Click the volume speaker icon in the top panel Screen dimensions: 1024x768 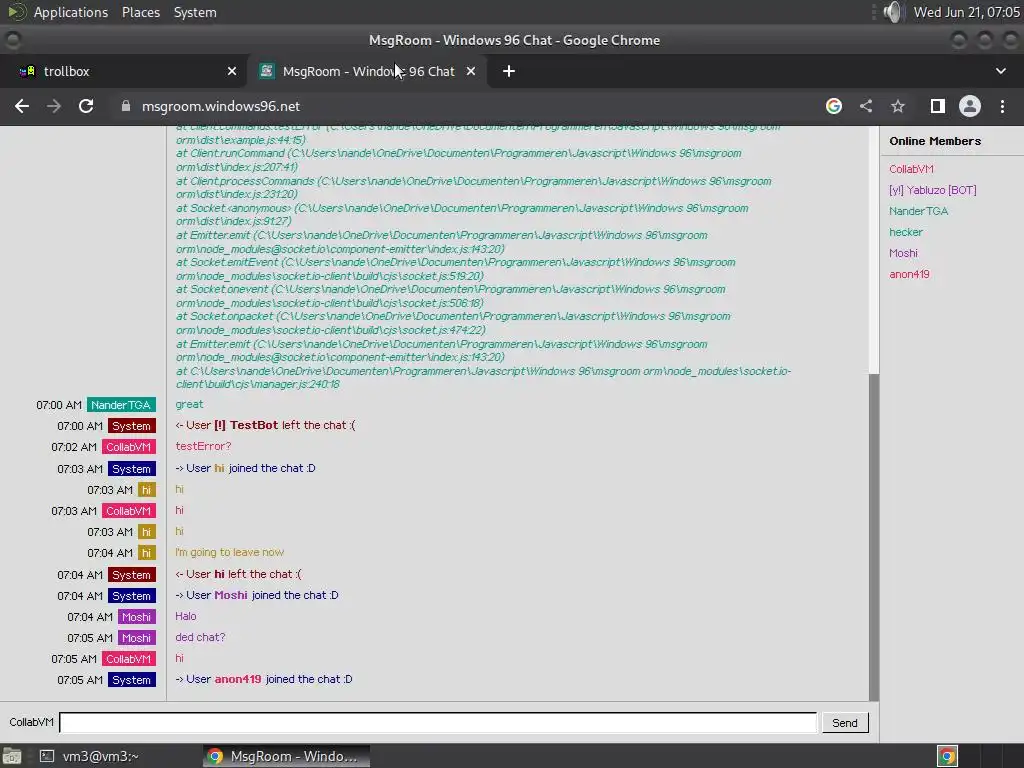click(x=893, y=12)
